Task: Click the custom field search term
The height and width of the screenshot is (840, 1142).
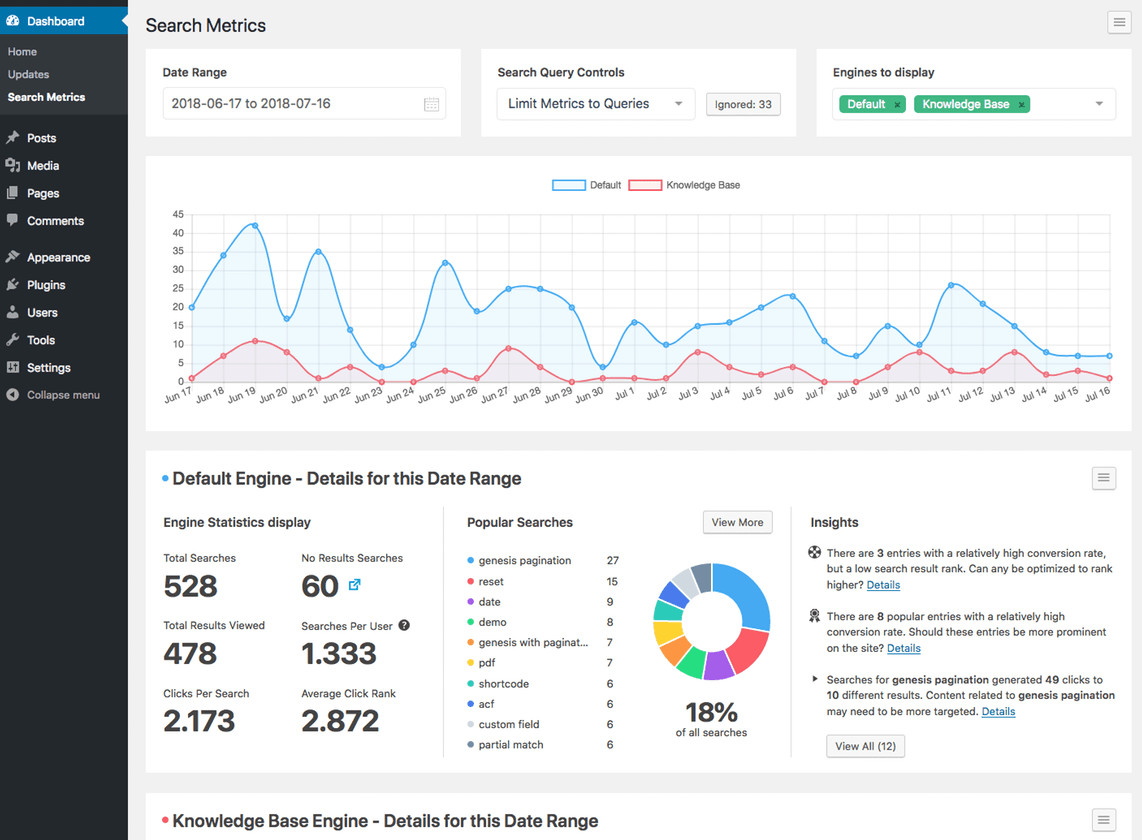Action: 509,724
